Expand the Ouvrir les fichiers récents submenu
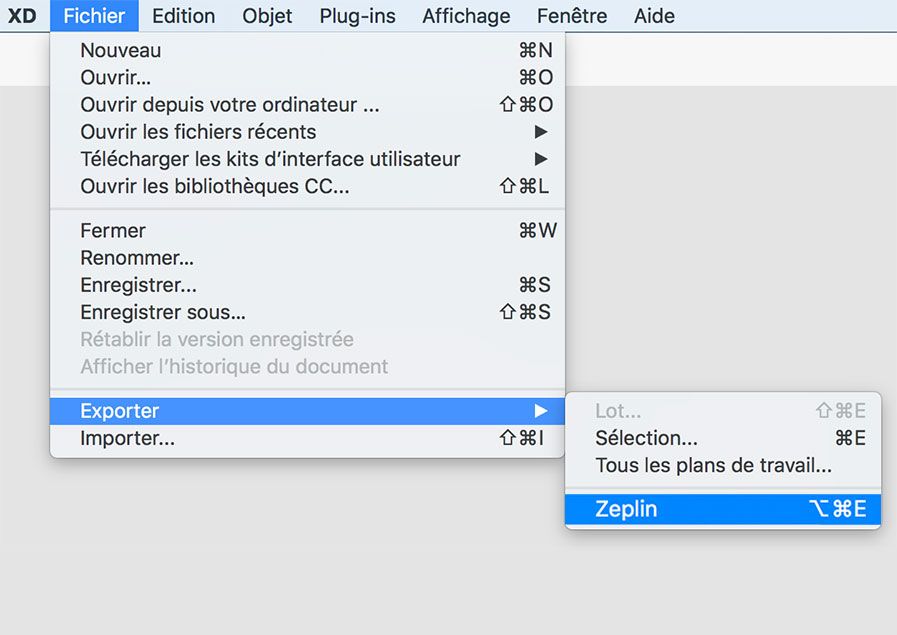 [x=197, y=132]
